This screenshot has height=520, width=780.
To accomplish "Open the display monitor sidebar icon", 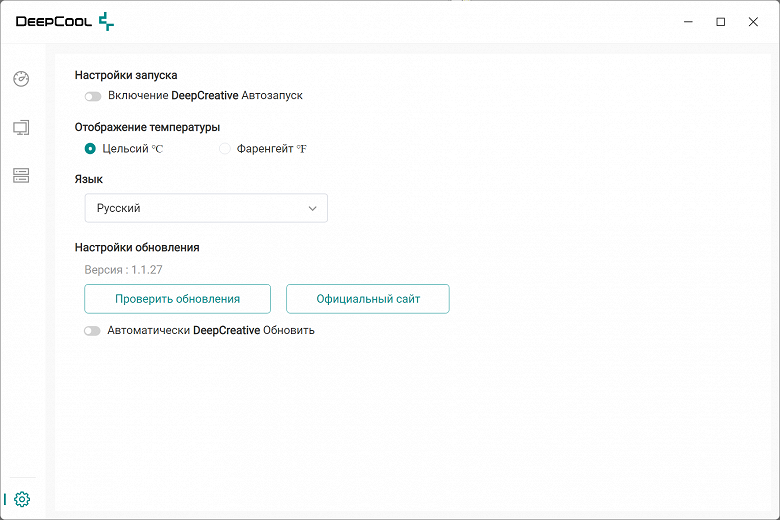I will tap(21, 128).
